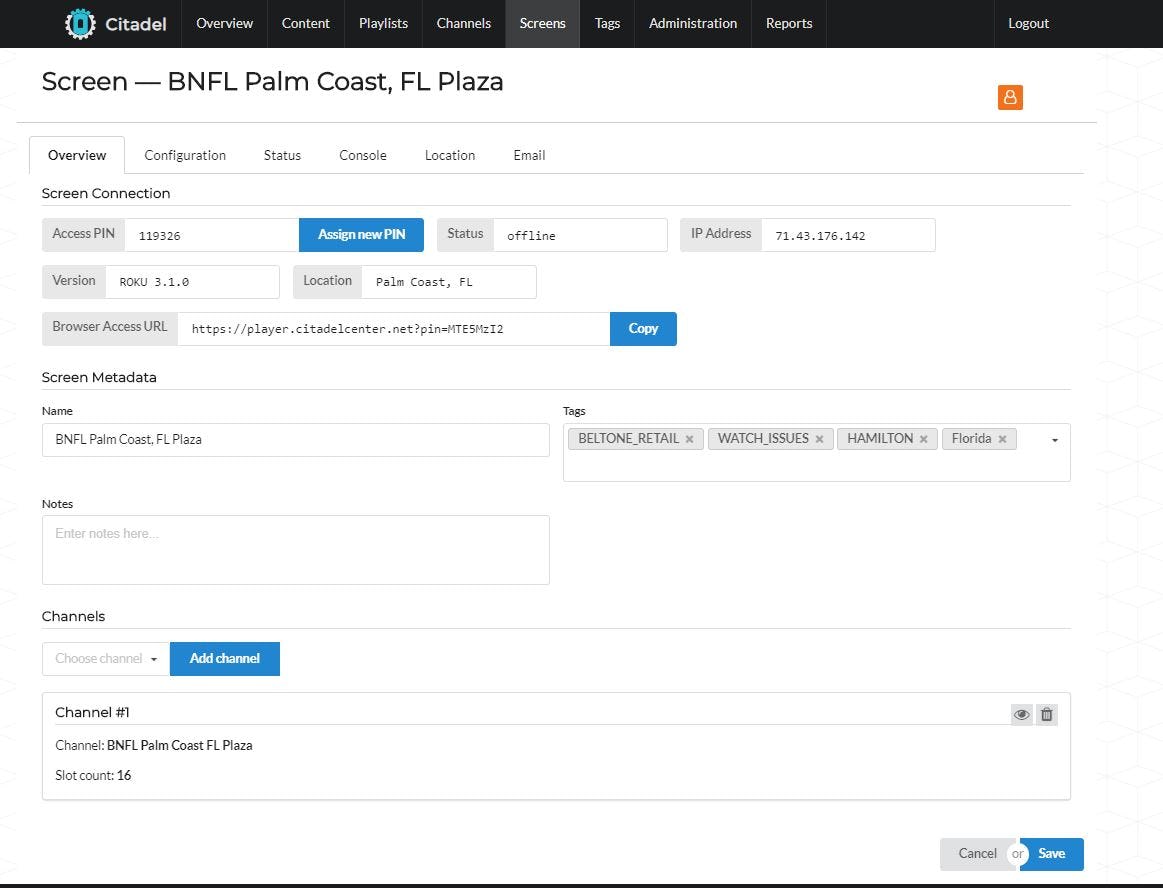Remove the WATCH_ISSUES tag
Image resolution: width=1163 pixels, height=888 pixels.
[819, 438]
